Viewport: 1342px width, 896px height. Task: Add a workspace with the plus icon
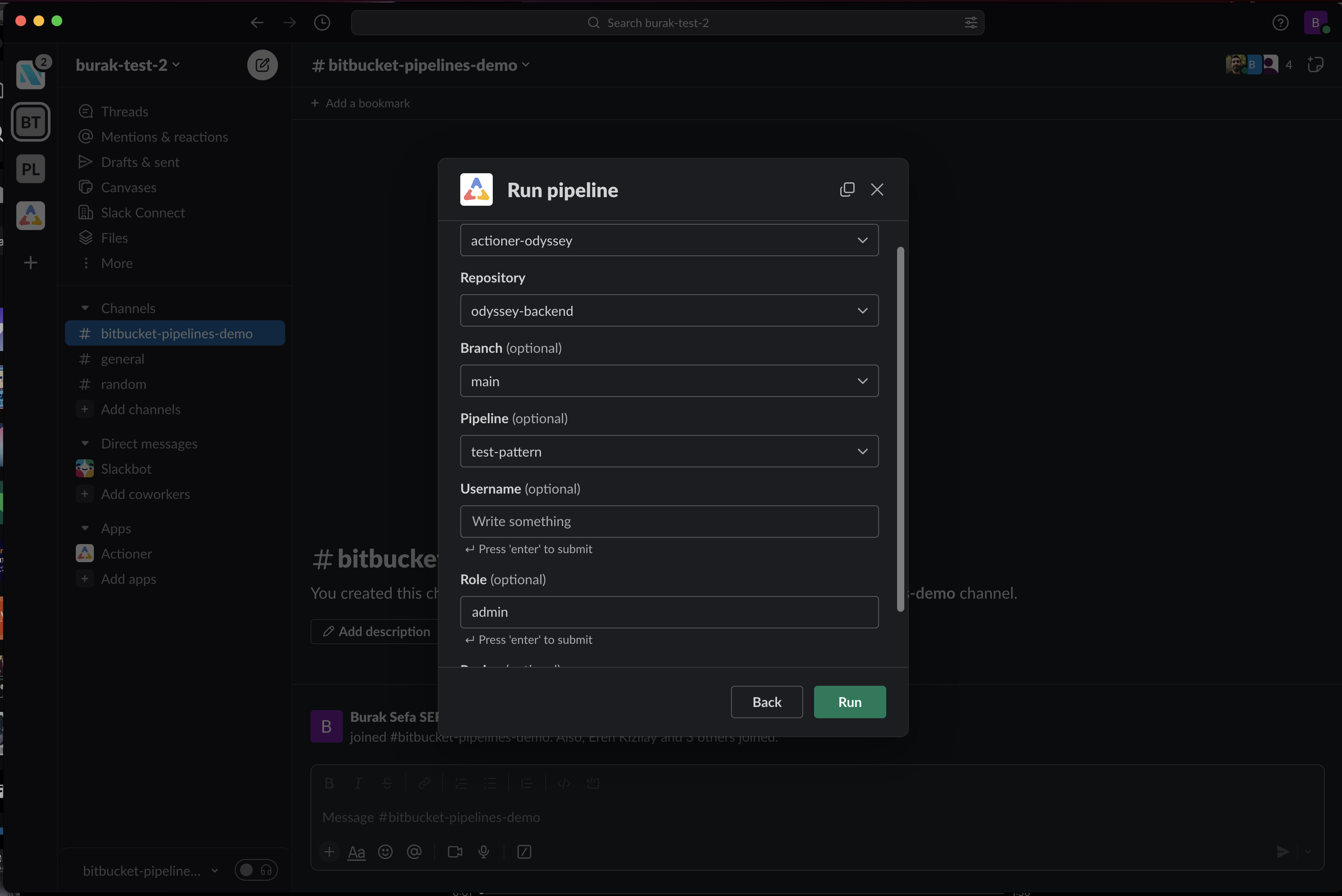coord(31,263)
